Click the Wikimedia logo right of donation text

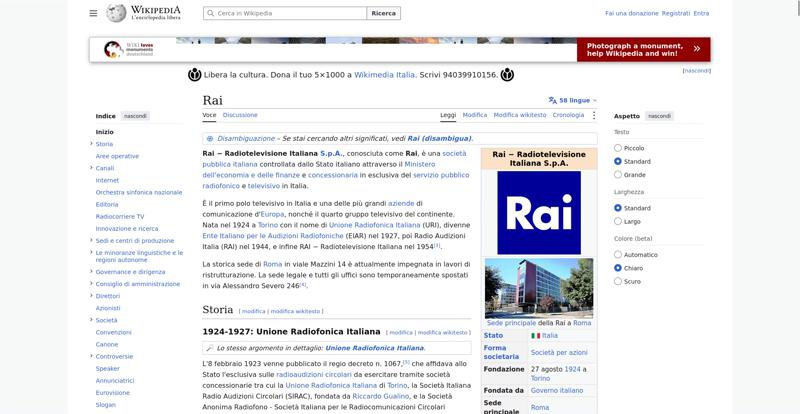tap(507, 75)
